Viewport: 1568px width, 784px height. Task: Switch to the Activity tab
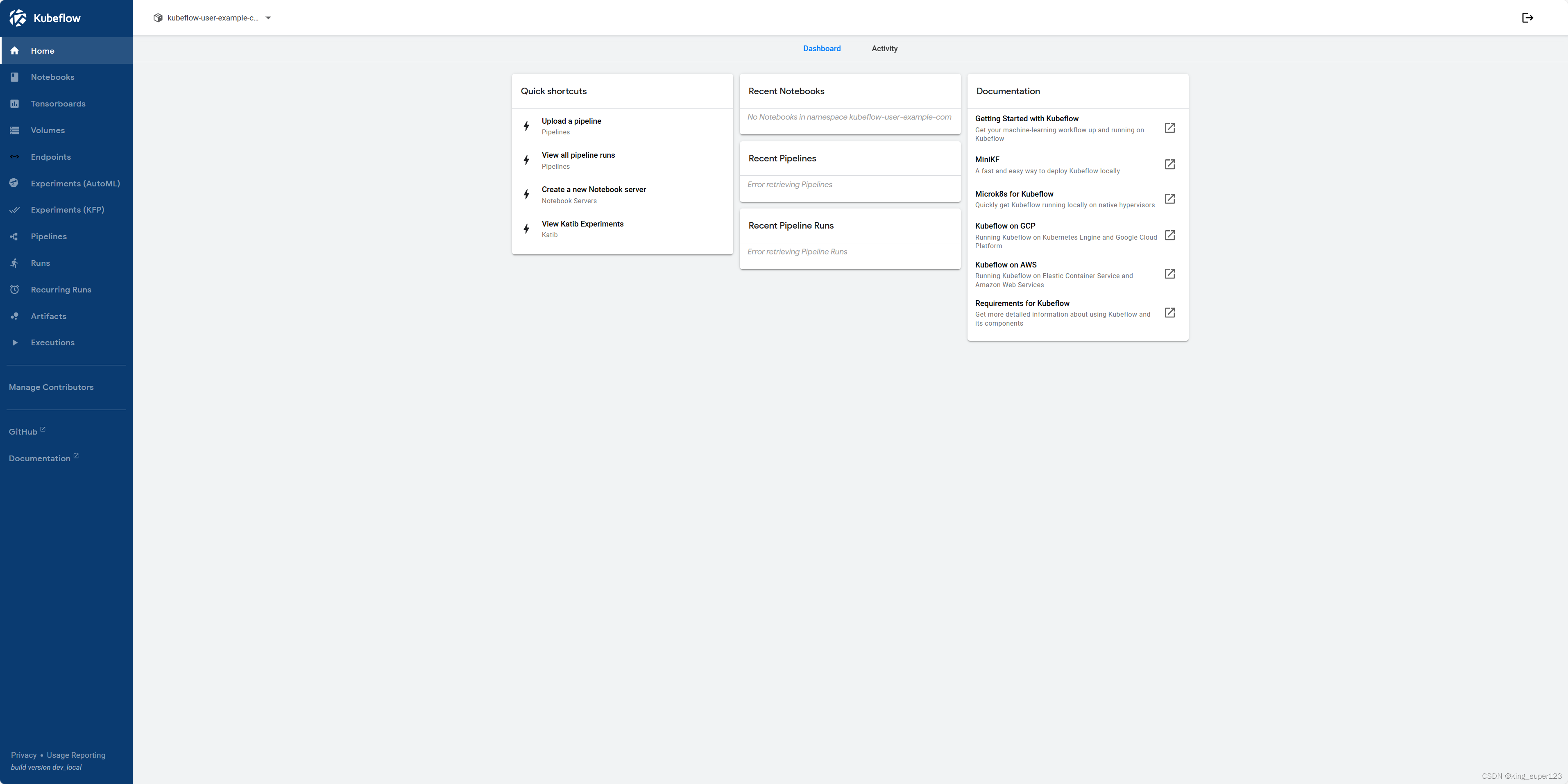tap(883, 48)
